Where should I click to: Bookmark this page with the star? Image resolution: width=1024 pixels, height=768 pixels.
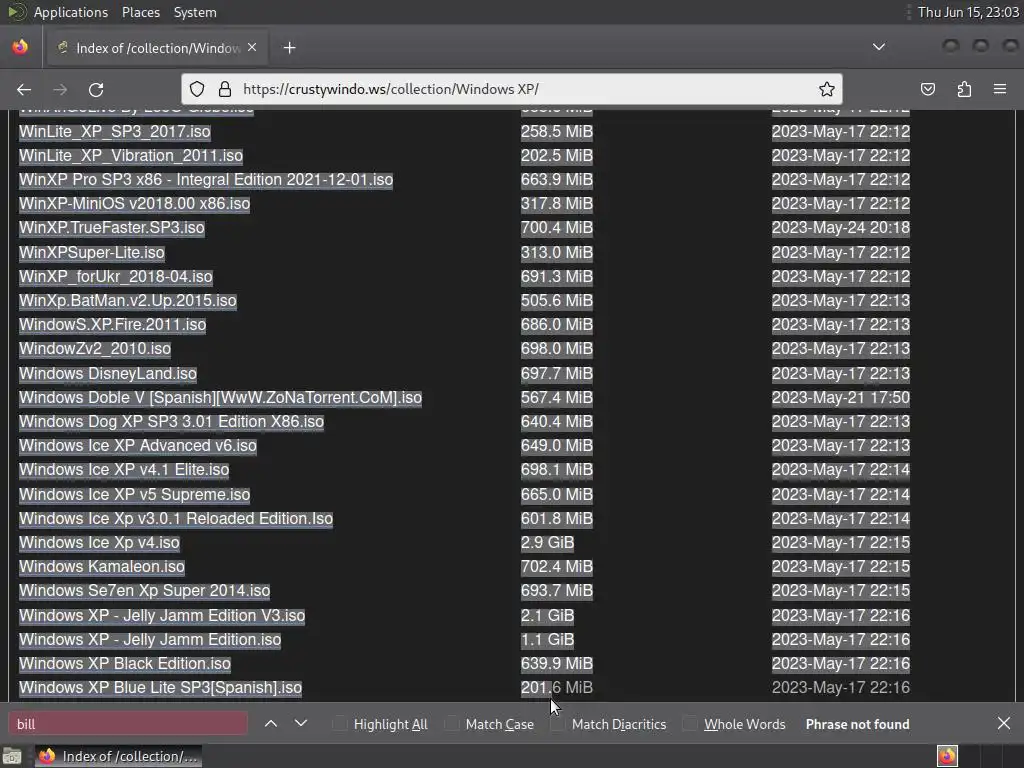tap(827, 89)
